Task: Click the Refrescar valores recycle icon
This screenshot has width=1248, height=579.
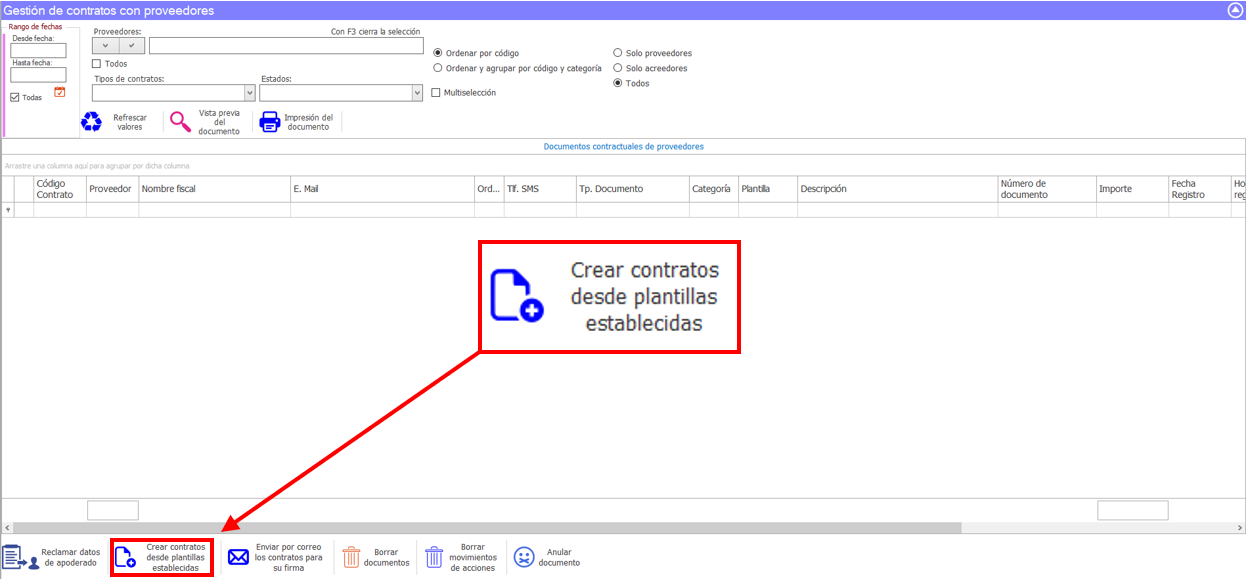Action: pos(90,121)
